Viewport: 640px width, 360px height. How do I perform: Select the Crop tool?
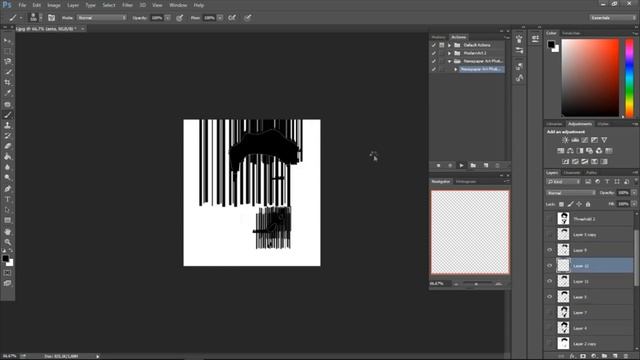coord(7,82)
